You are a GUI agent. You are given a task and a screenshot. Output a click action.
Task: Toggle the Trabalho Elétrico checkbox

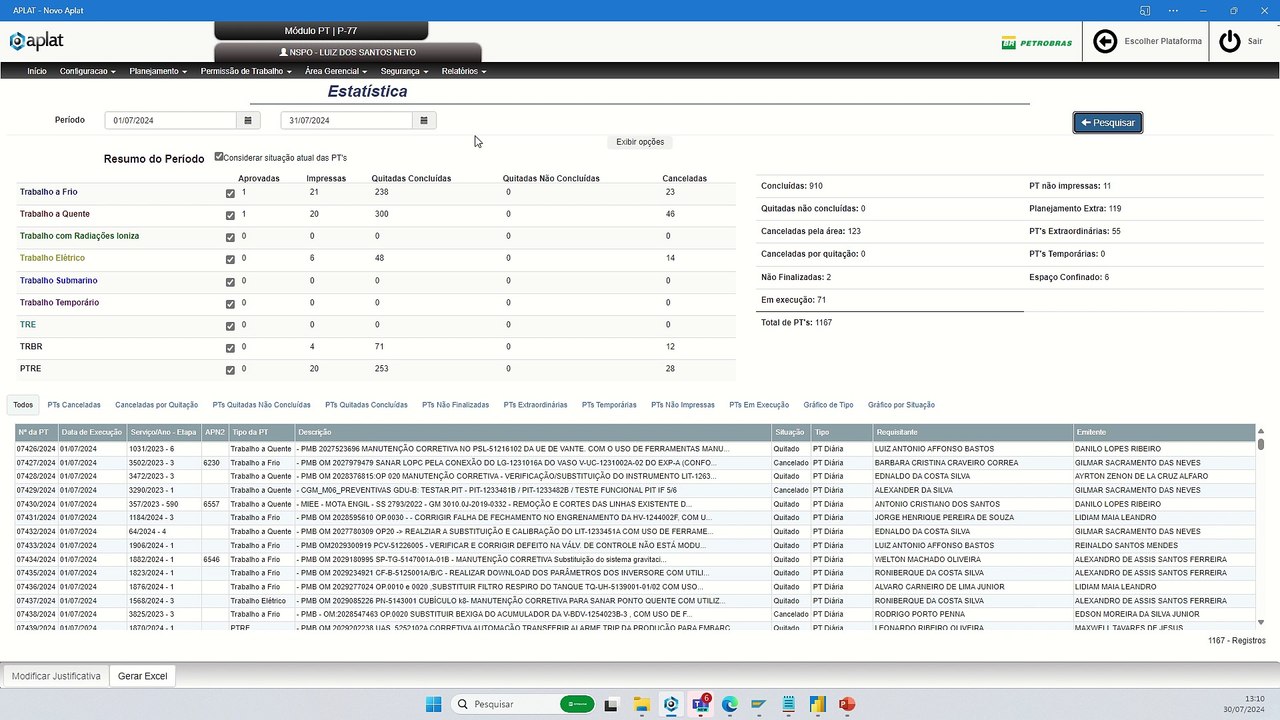(230, 259)
